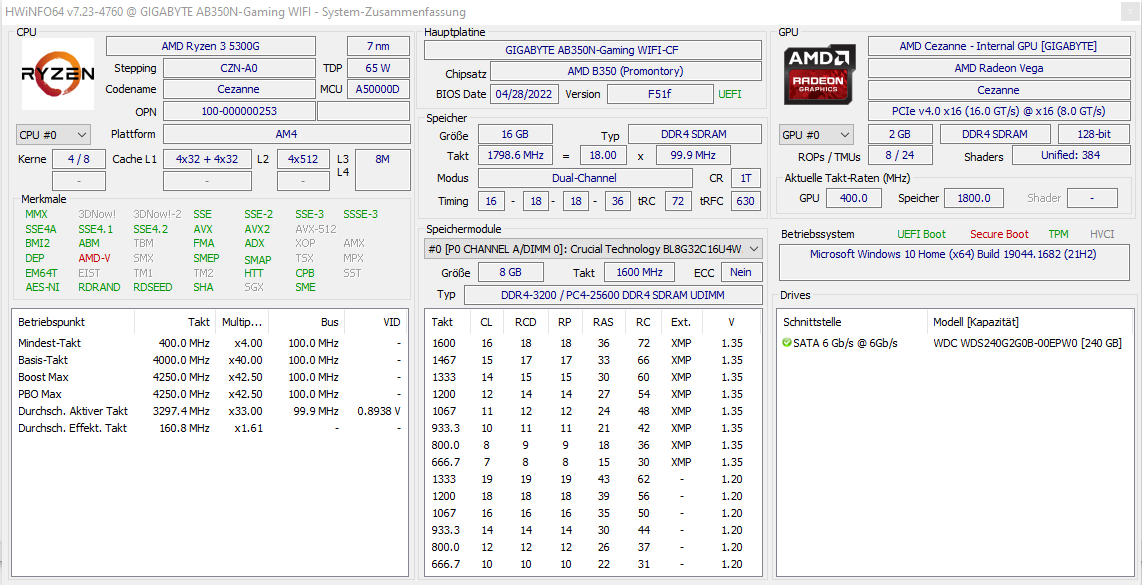
Task: Click the 8 / 24 ROPs / TMUs field
Action: pos(900,155)
